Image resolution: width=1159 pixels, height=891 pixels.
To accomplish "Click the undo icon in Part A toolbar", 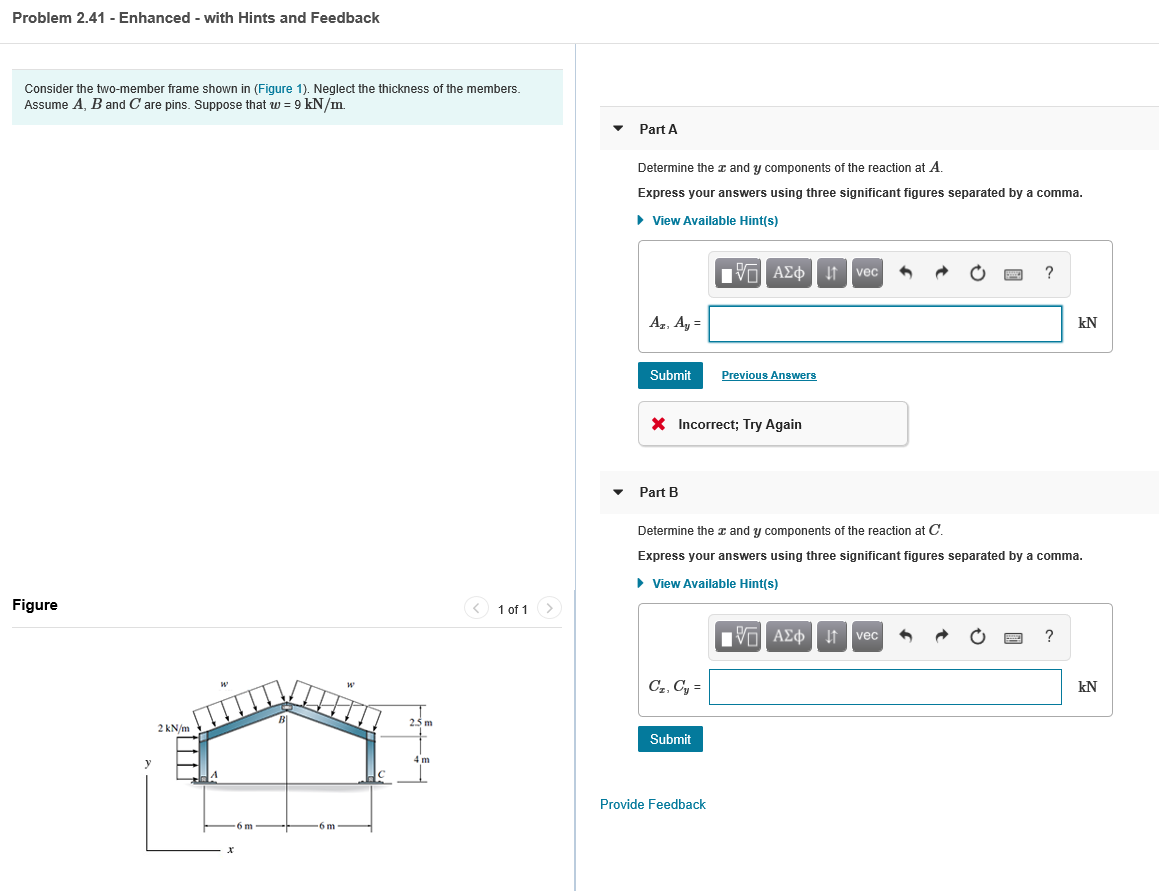I will click(x=905, y=273).
